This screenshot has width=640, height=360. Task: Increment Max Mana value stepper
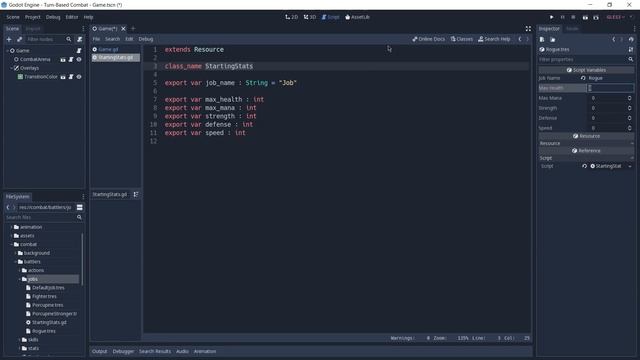pos(629,98)
